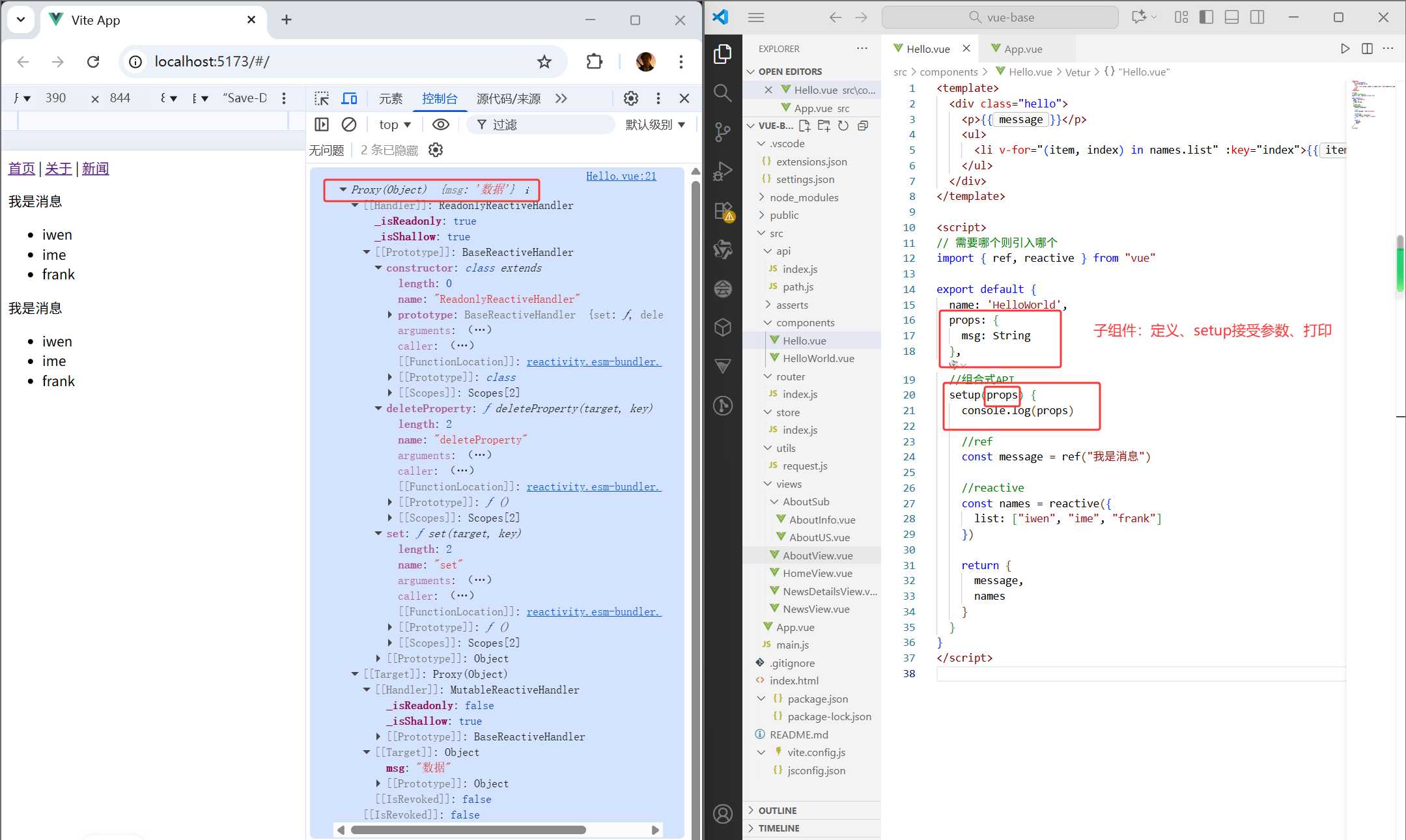Toggle the live expression eye icon
The height and width of the screenshot is (840, 1406).
[x=441, y=124]
